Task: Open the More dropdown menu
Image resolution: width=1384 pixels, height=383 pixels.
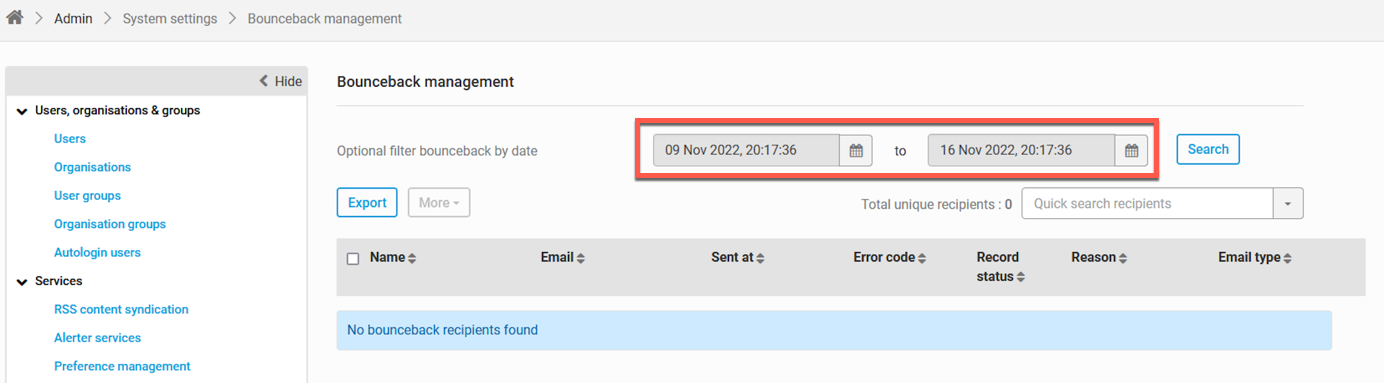Action: [x=439, y=203]
